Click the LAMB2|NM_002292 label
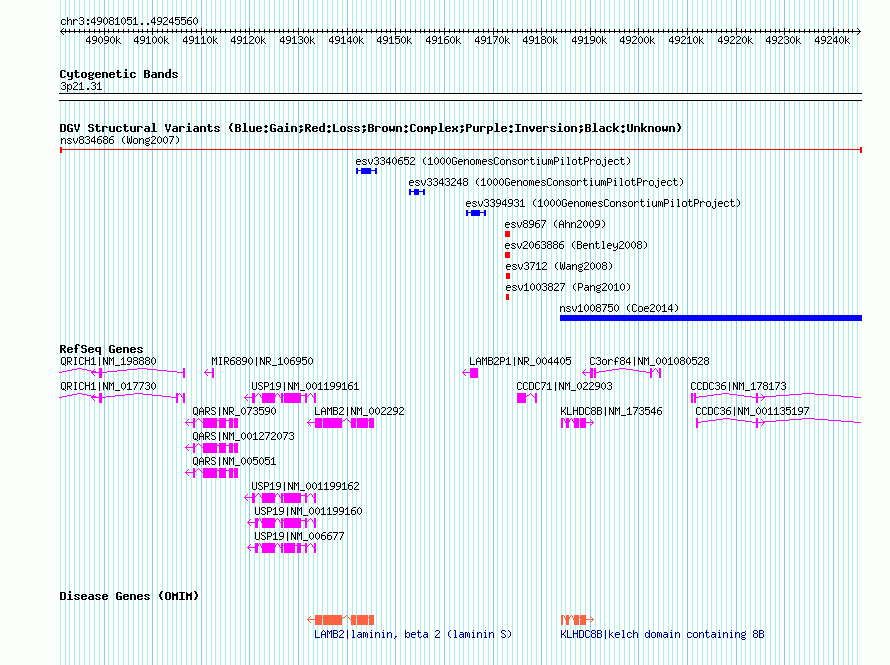This screenshot has height=665, width=890. point(359,411)
